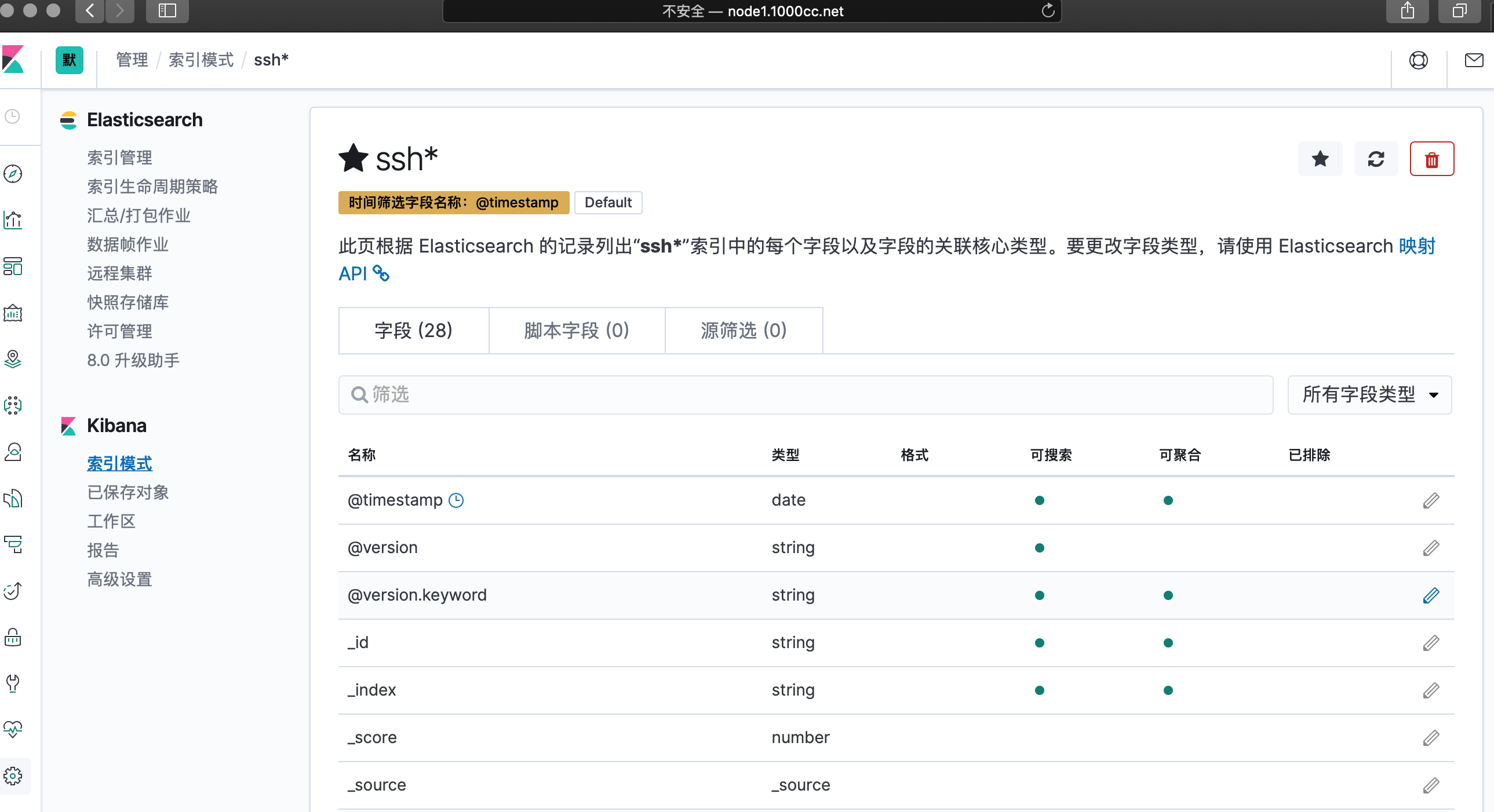Click the help lifebuoy icon in header
The height and width of the screenshot is (812, 1494).
[1418, 60]
